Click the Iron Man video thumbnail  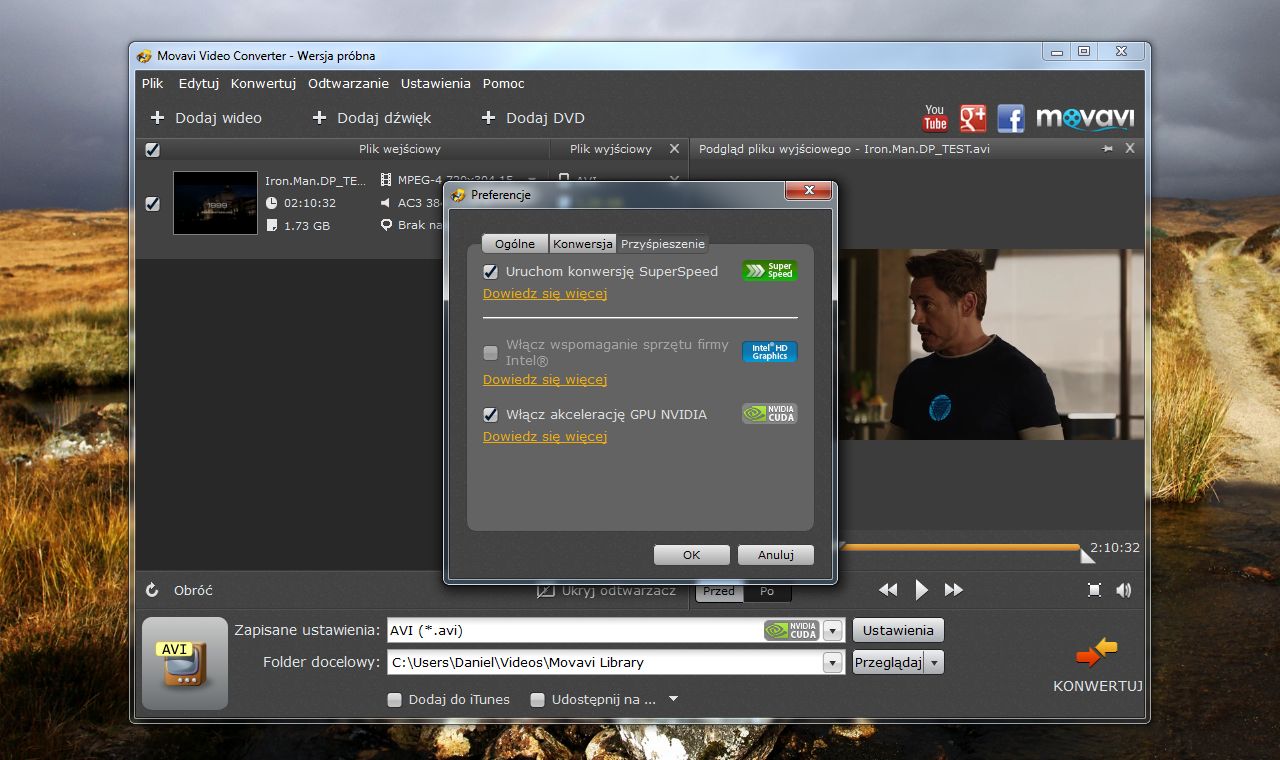click(x=215, y=203)
